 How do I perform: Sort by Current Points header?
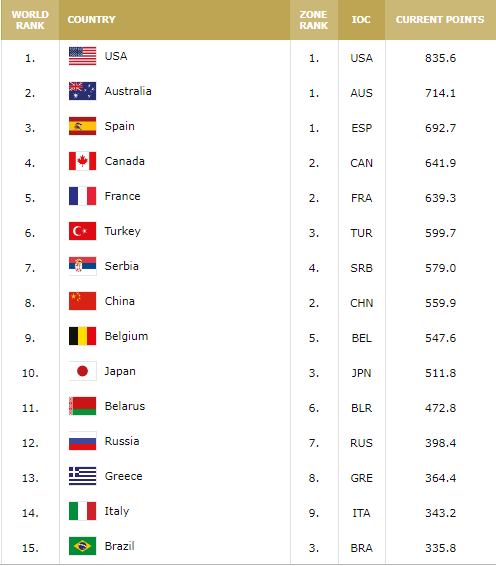click(x=440, y=19)
